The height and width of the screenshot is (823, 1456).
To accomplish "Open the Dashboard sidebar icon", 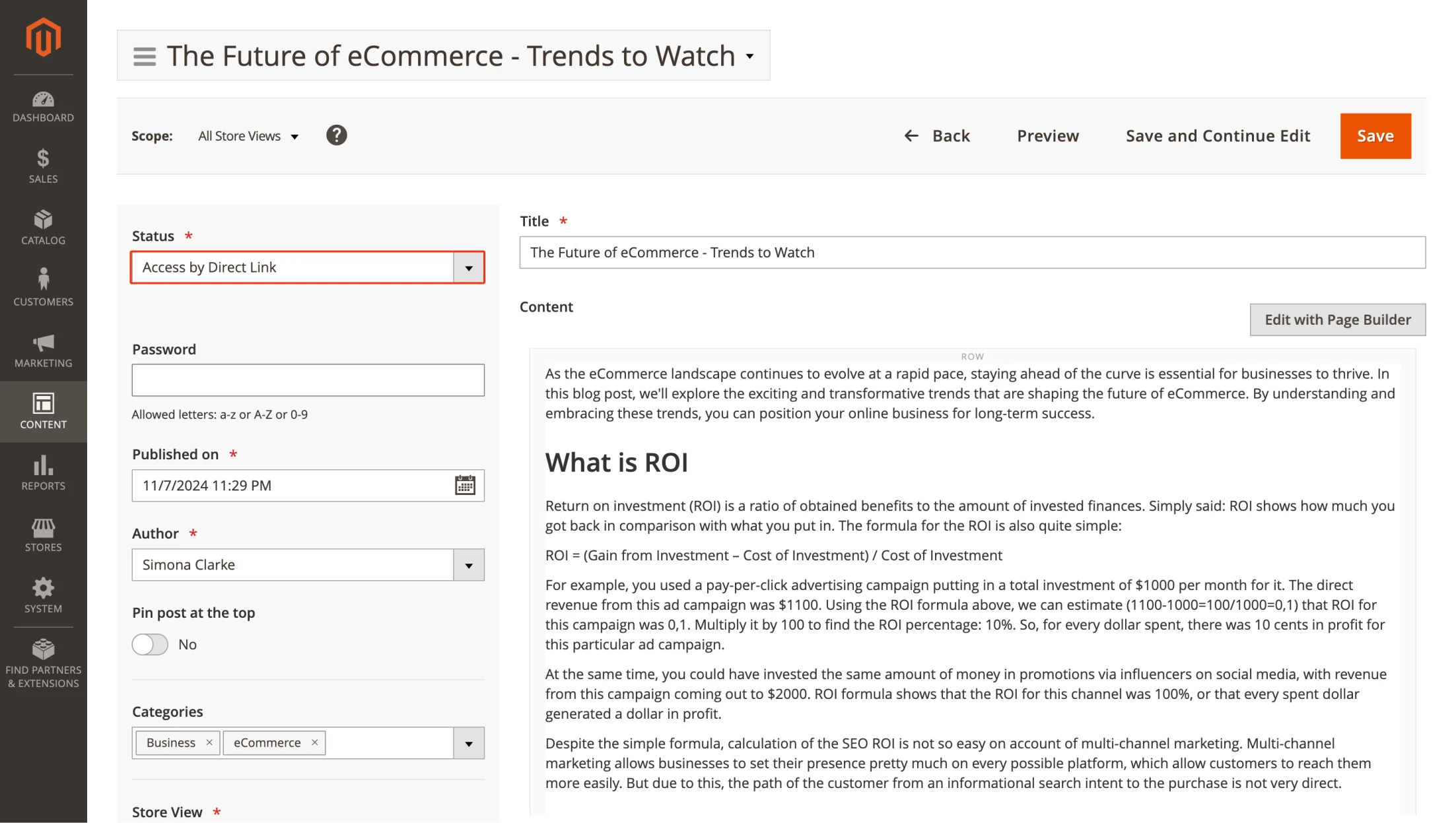I will (43, 106).
